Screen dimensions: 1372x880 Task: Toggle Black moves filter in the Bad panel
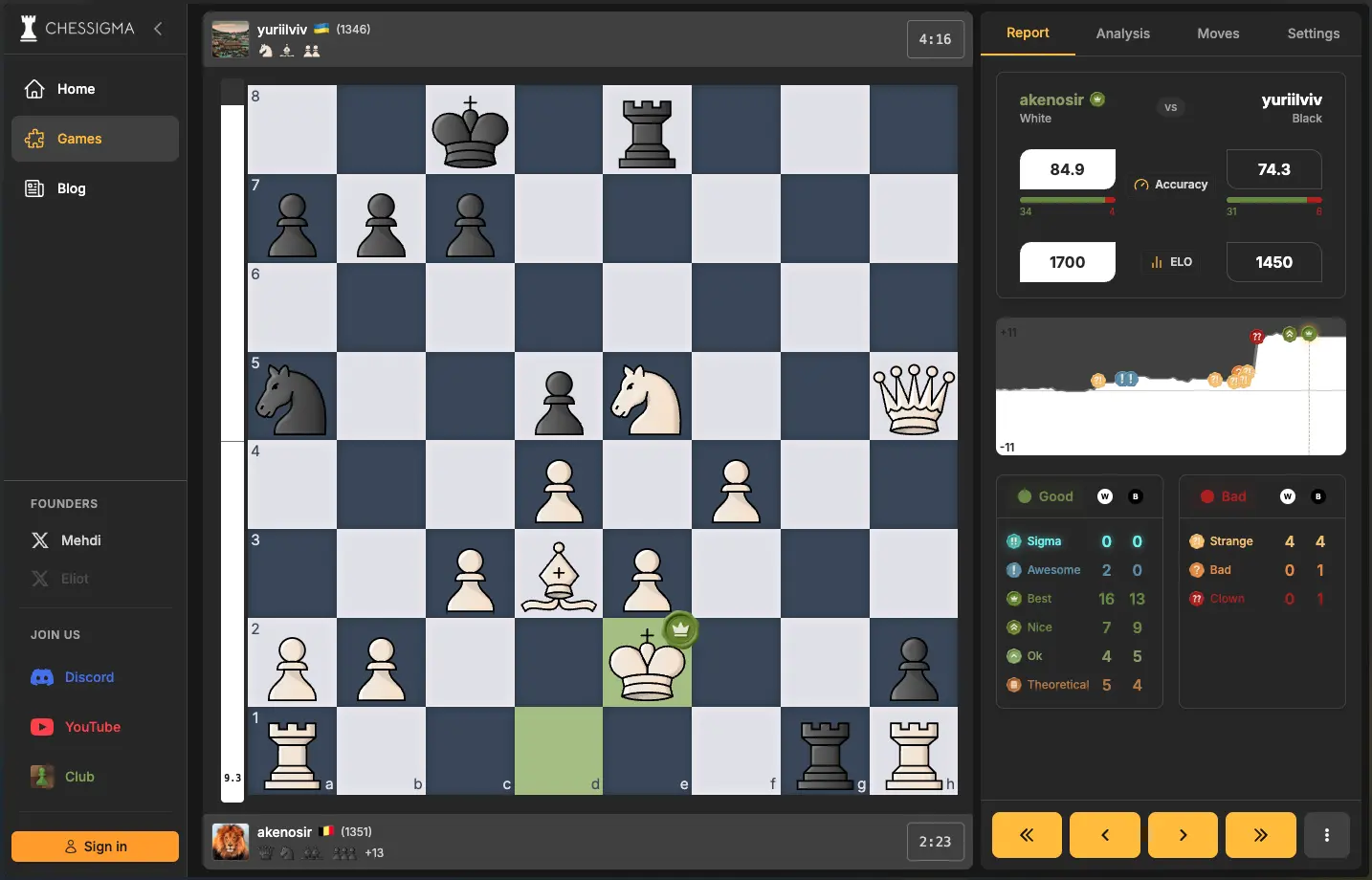(1318, 496)
